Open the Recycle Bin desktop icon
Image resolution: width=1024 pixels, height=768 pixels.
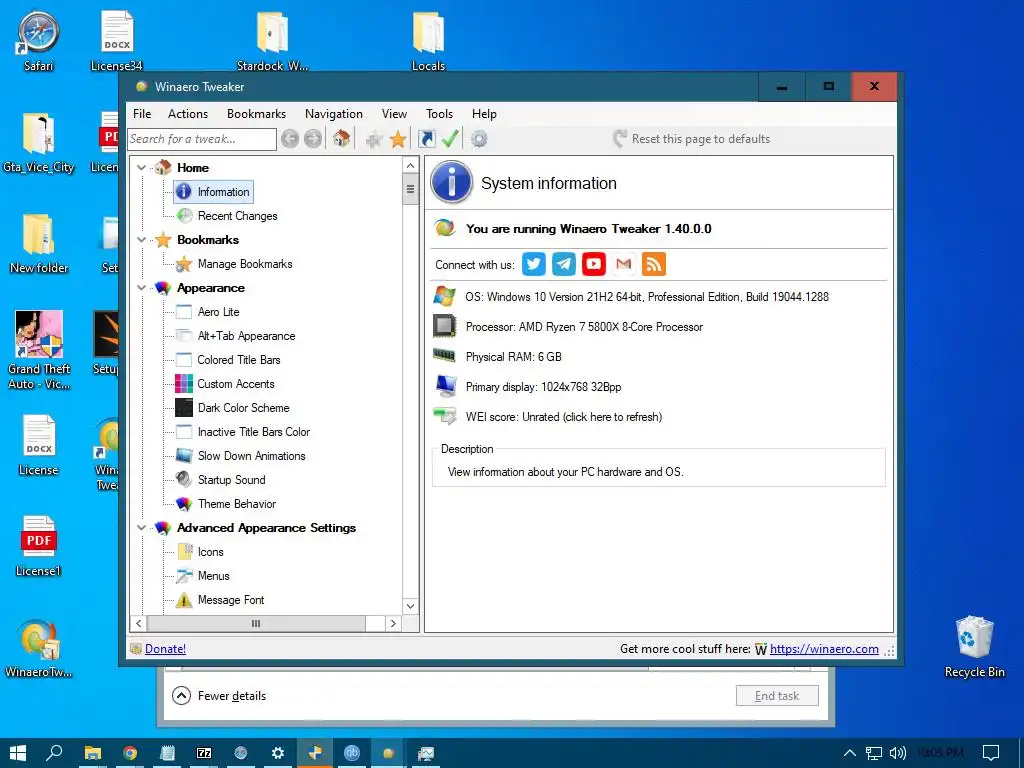(974, 647)
